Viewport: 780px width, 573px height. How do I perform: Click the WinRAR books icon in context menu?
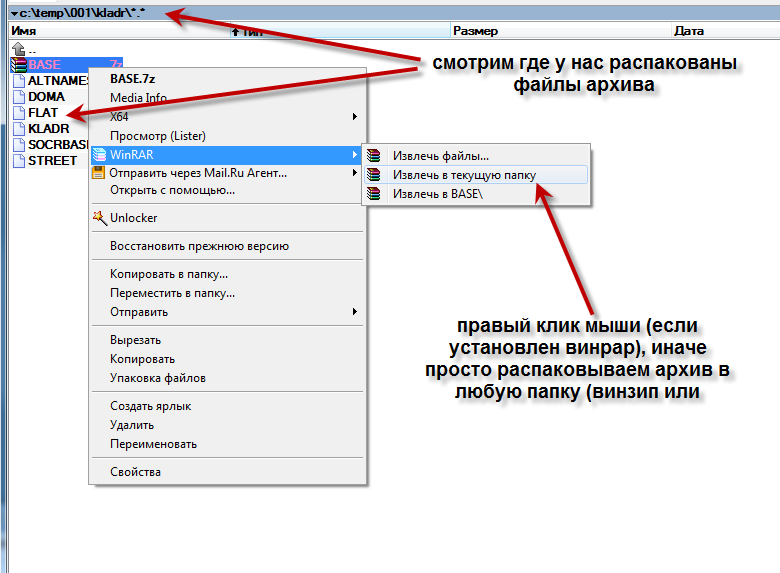(x=99, y=155)
